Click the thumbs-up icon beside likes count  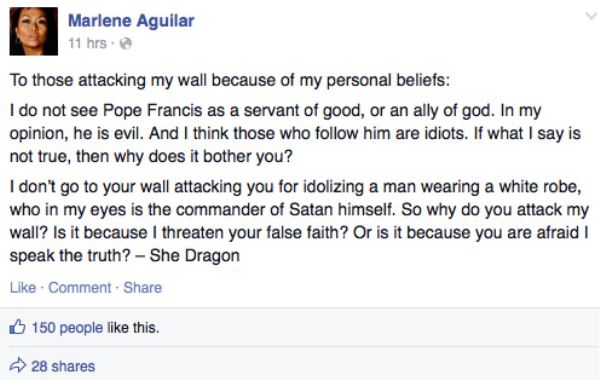(17, 327)
